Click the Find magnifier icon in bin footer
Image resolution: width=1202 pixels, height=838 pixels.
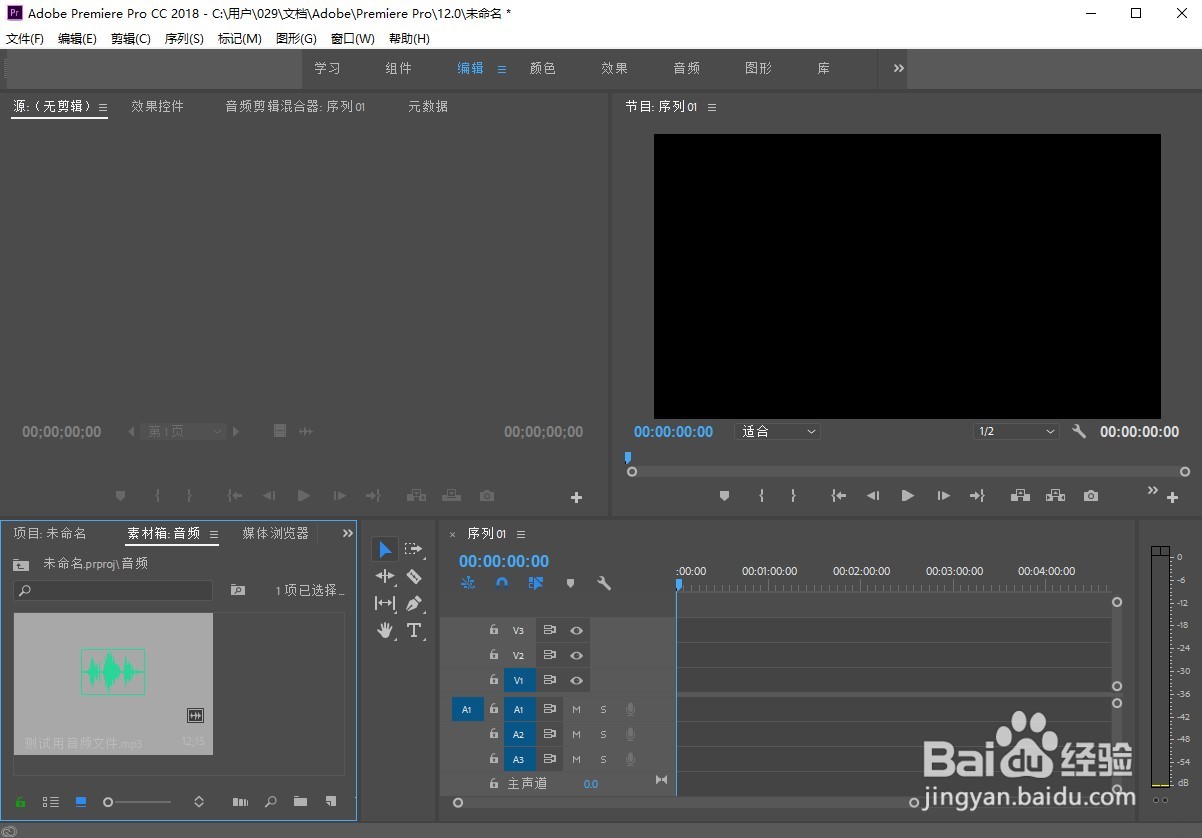270,802
